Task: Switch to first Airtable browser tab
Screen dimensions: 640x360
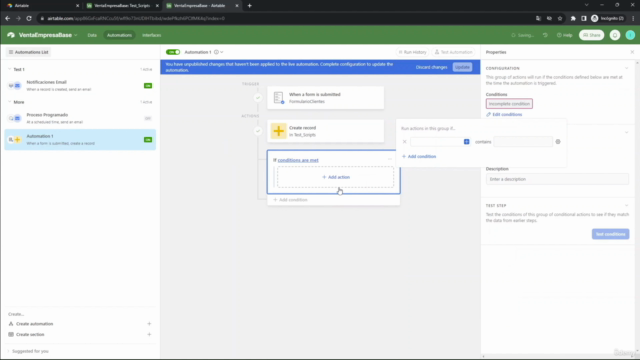Action: pyautogui.click(x=42, y=6)
